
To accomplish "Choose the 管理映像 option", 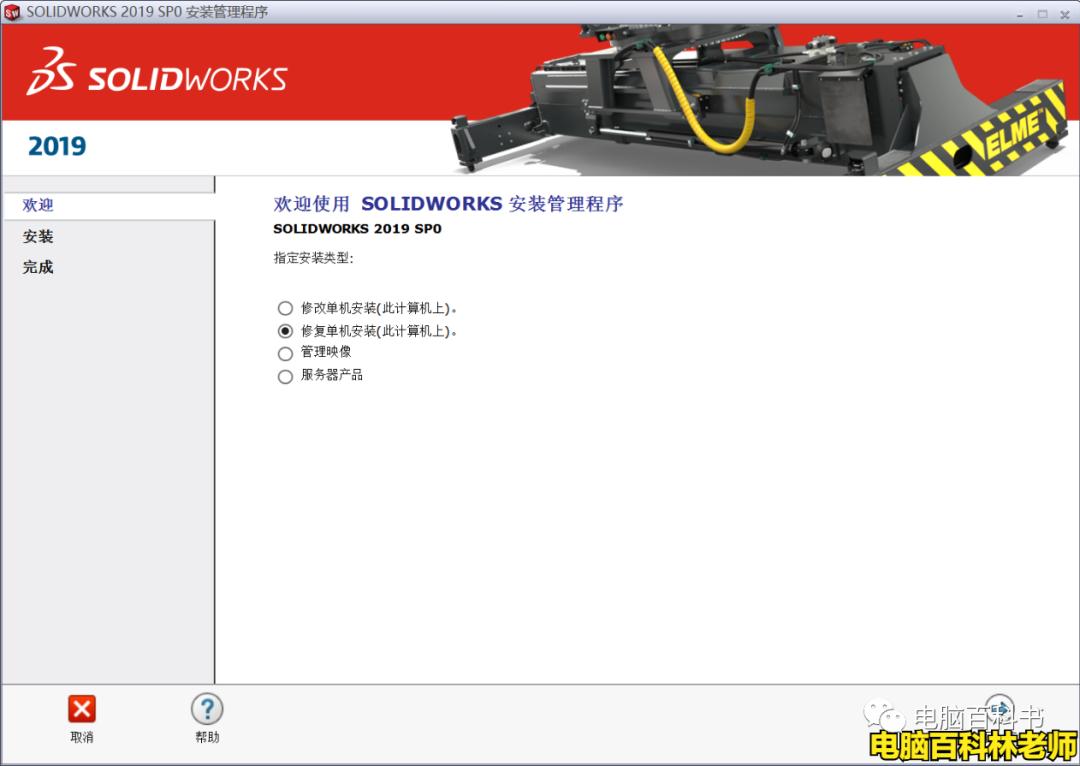I will tap(286, 353).
